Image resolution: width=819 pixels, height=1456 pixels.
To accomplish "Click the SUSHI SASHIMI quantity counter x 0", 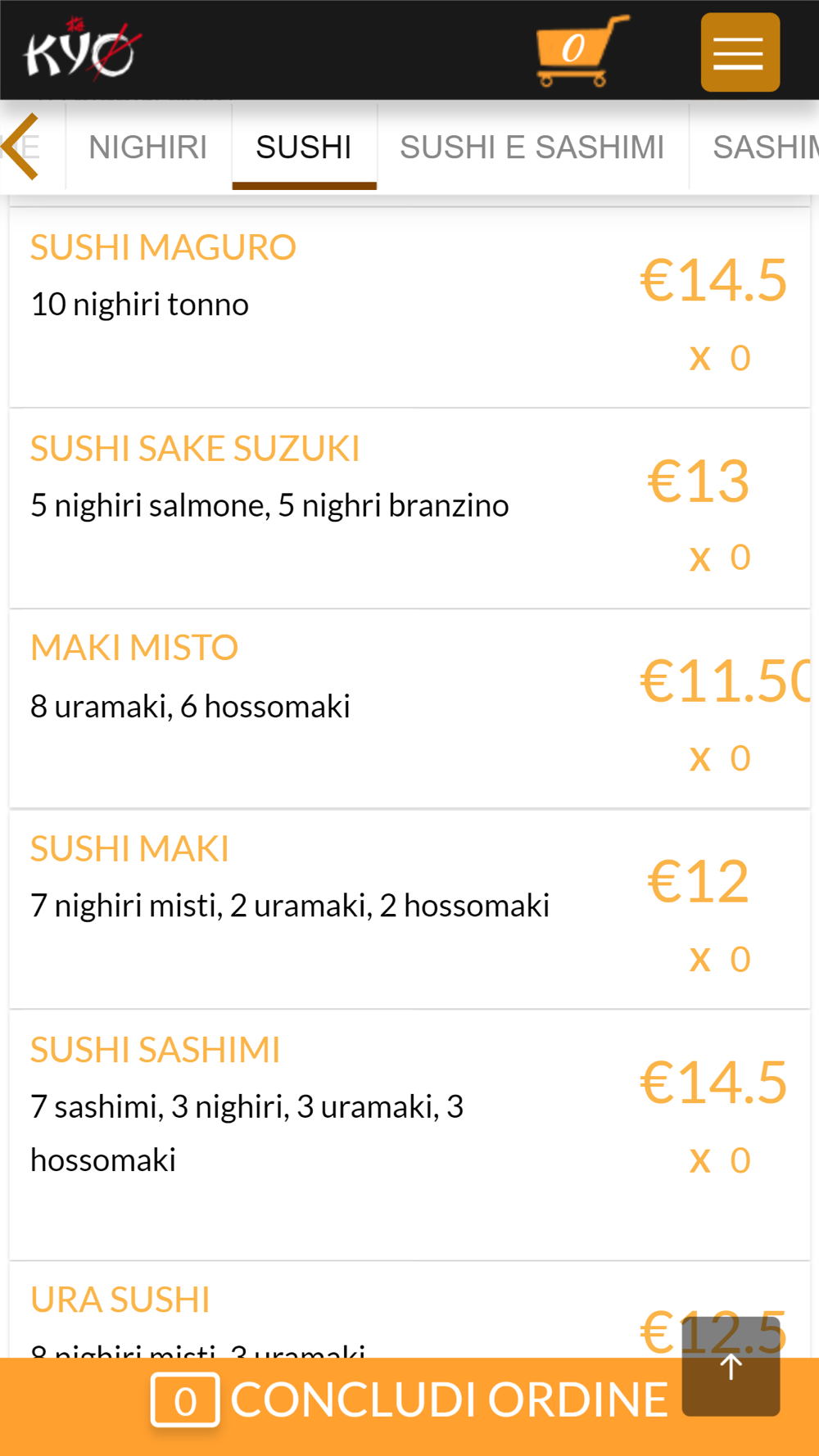I will pos(720,1160).
